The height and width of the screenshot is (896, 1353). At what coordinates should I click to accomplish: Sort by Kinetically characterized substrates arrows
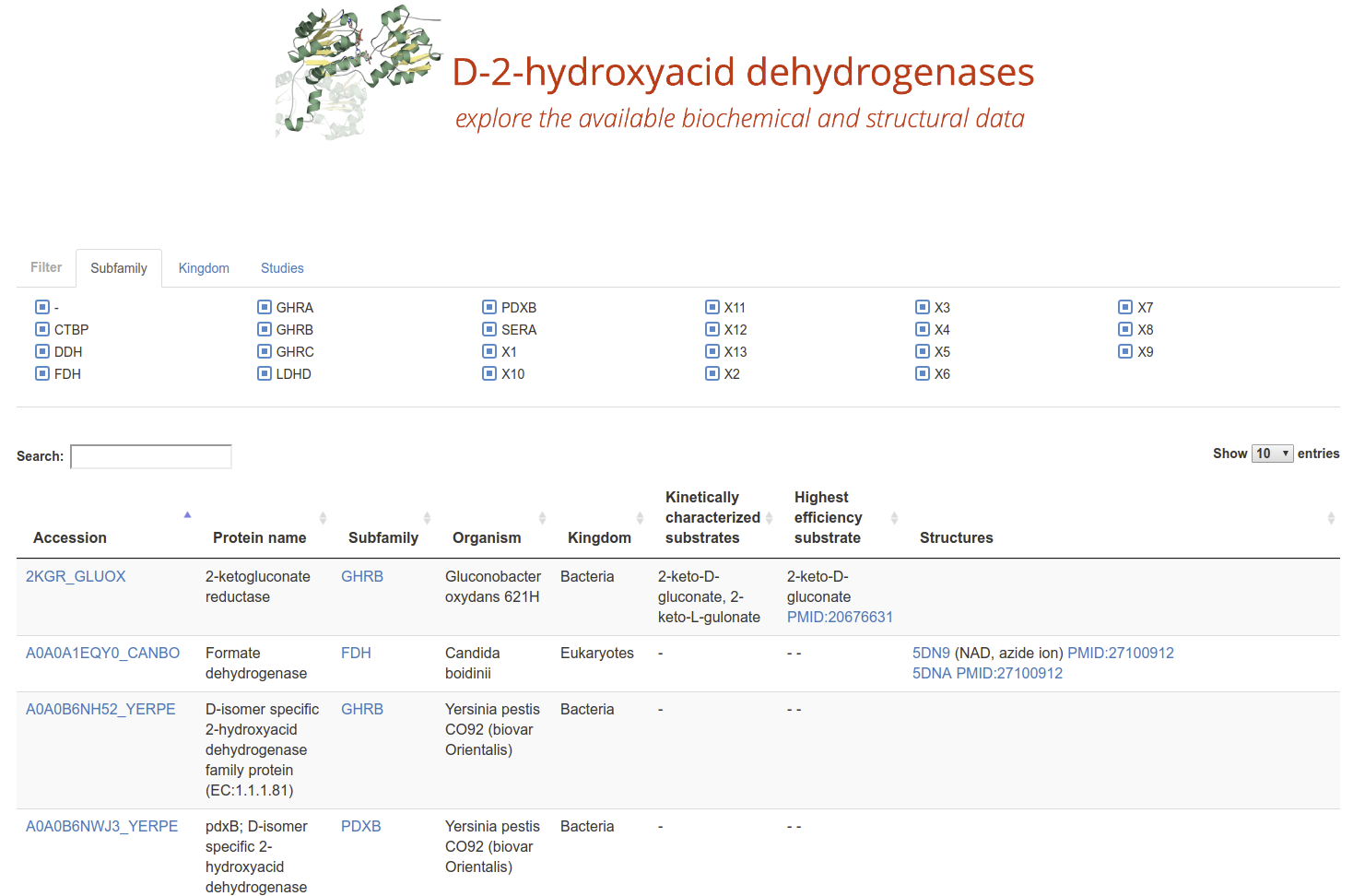769,518
